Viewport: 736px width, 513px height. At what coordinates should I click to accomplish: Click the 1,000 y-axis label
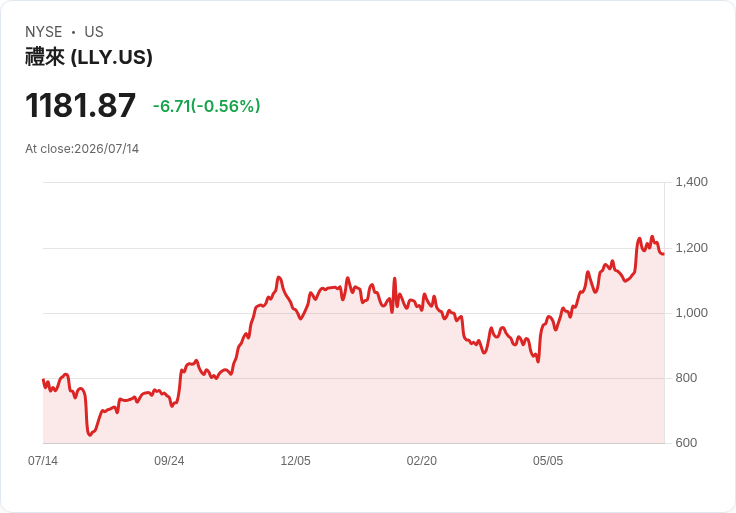tap(691, 313)
